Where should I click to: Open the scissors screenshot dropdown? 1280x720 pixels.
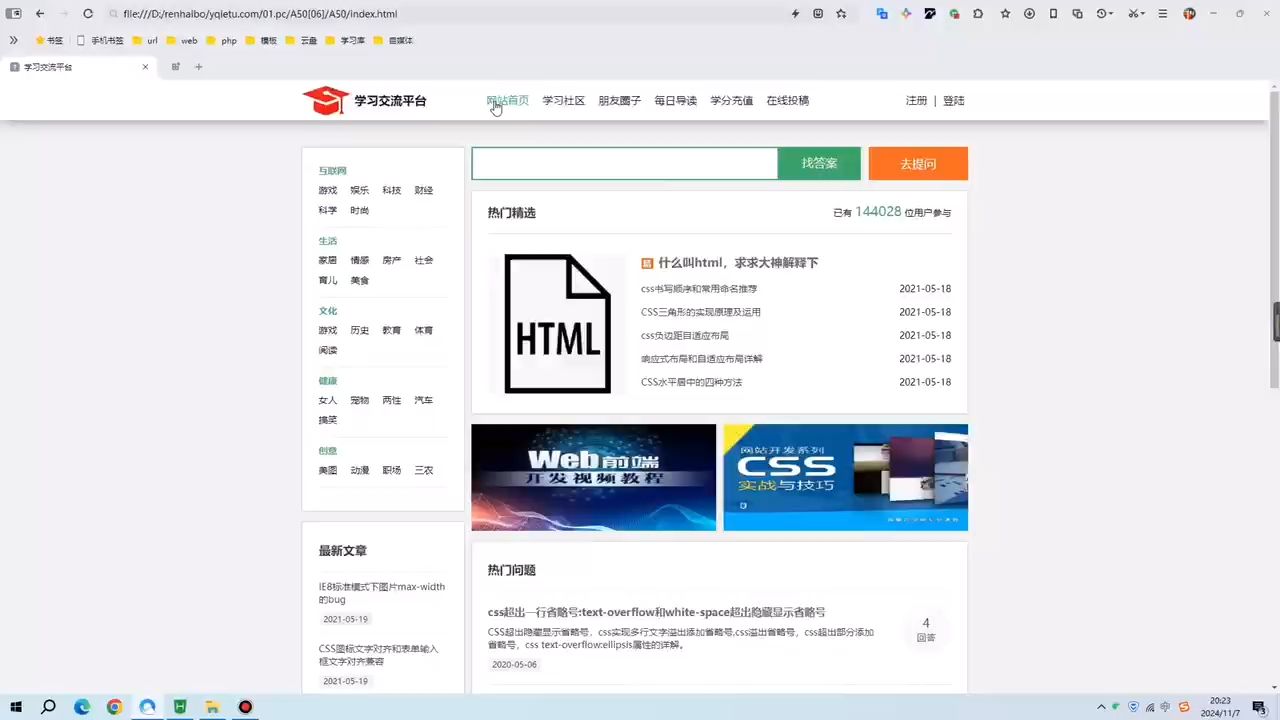tap(1136, 14)
